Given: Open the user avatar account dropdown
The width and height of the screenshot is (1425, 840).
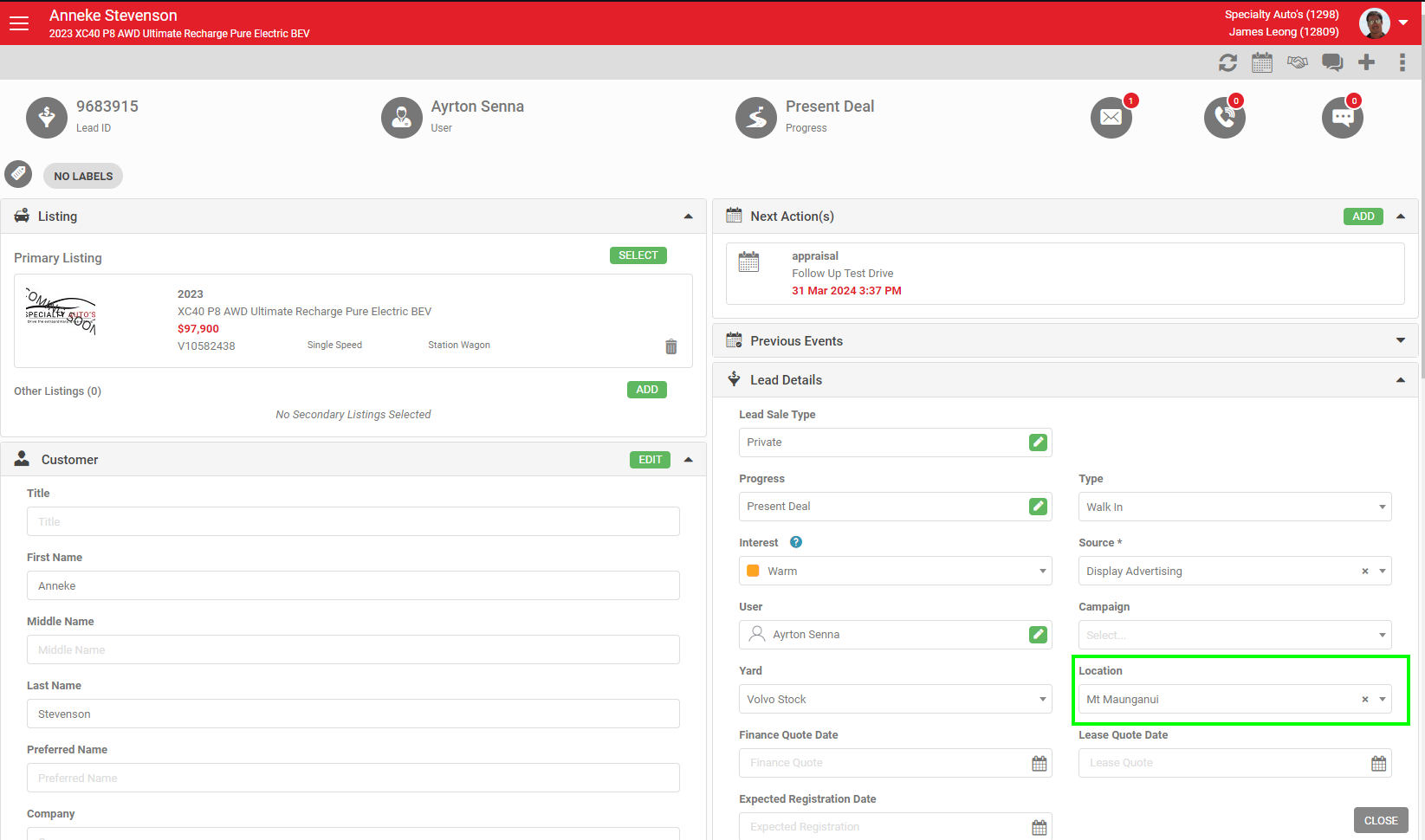Looking at the screenshot, I should pyautogui.click(x=1383, y=23).
